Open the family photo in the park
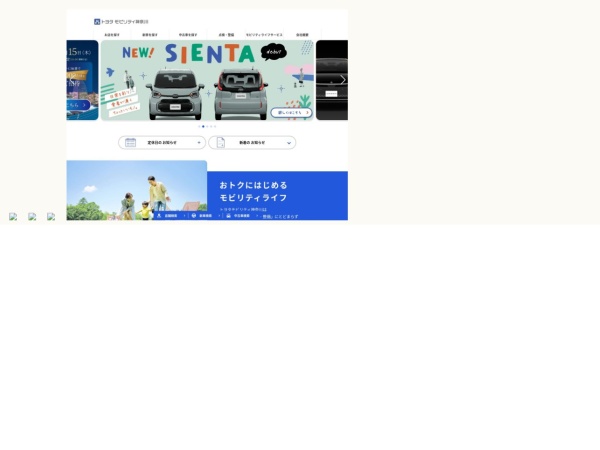Image resolution: width=600 pixels, height=450 pixels. (137, 190)
